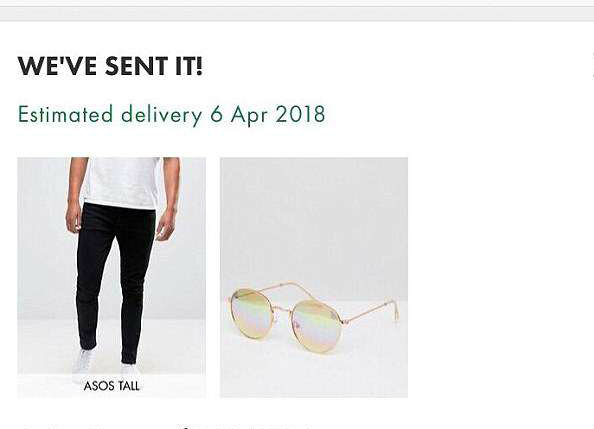
Task: Click the partial element at the right edge
Action: pos(593,66)
